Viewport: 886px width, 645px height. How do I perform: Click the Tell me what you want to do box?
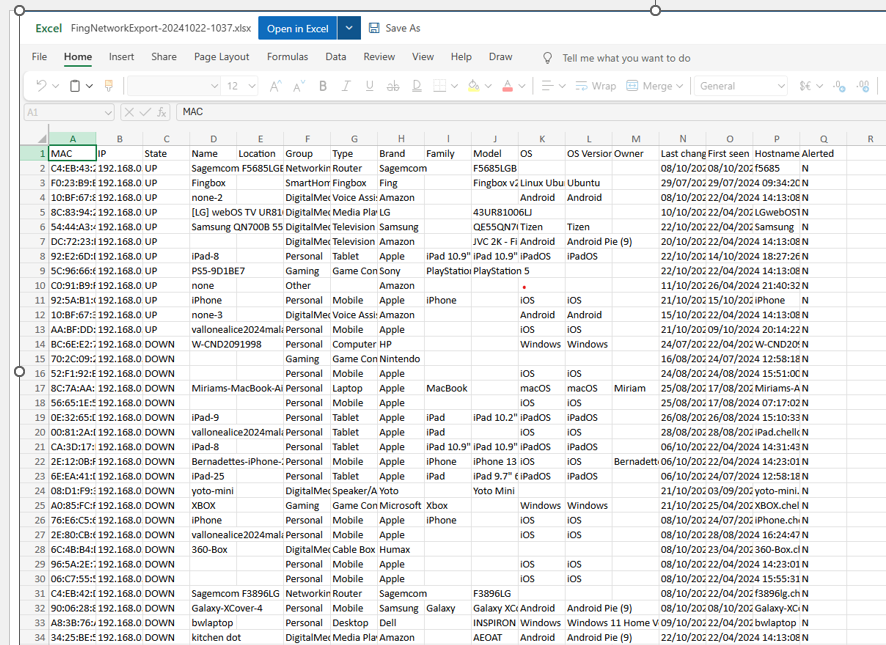point(626,58)
